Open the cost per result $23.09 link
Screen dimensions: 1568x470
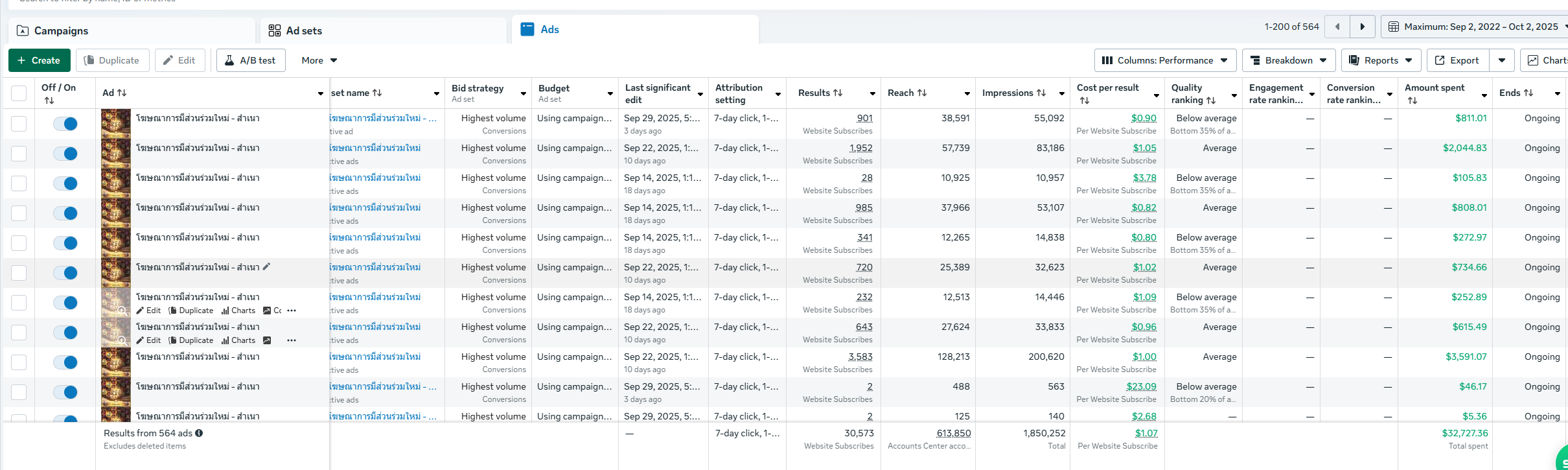point(1141,386)
